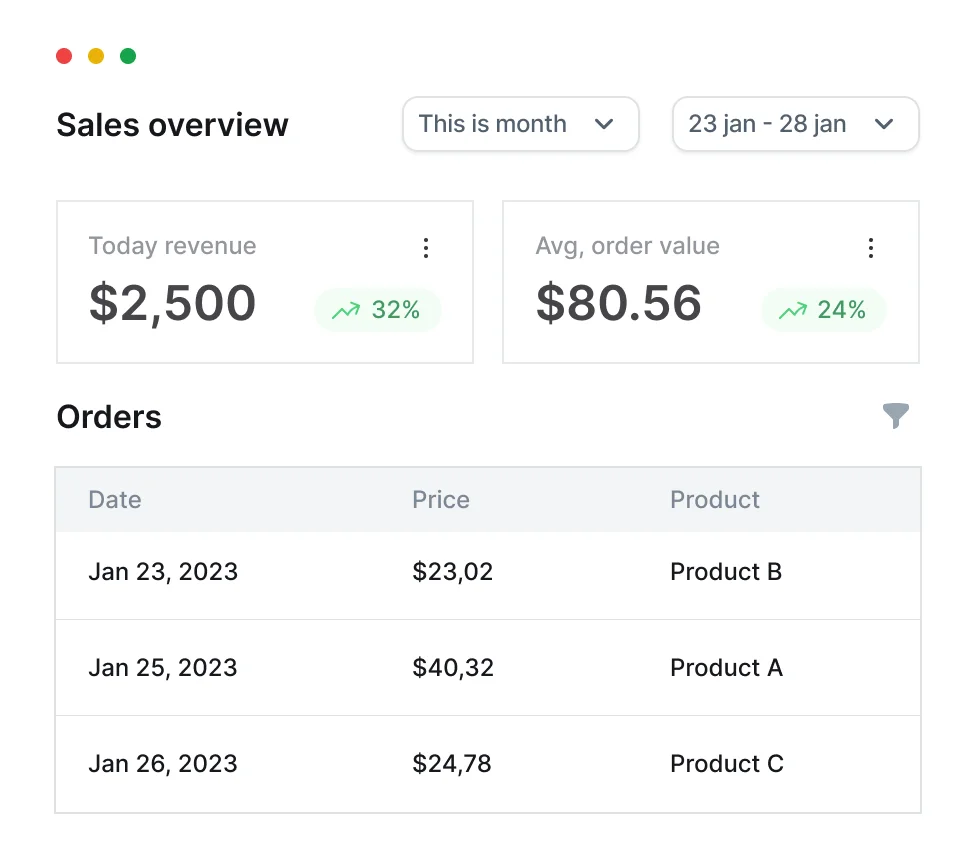Click the red window close dot
Viewport: 976px width, 860px height.
(x=64, y=56)
